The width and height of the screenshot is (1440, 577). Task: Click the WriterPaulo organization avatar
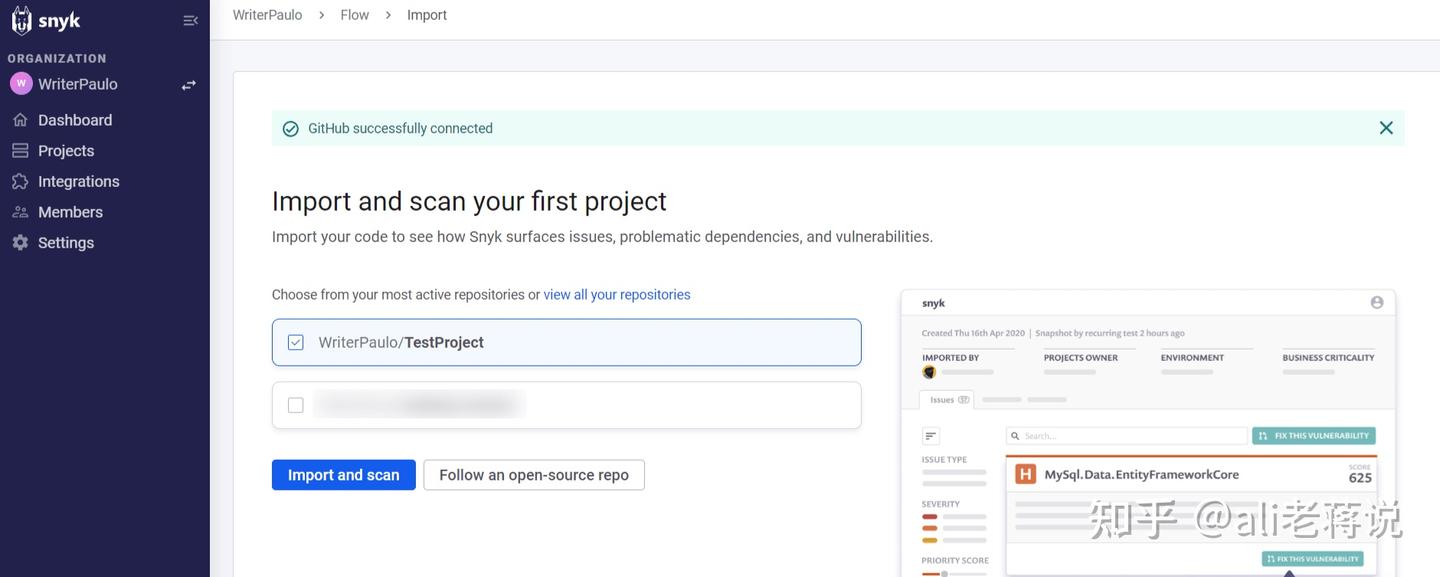(21, 84)
